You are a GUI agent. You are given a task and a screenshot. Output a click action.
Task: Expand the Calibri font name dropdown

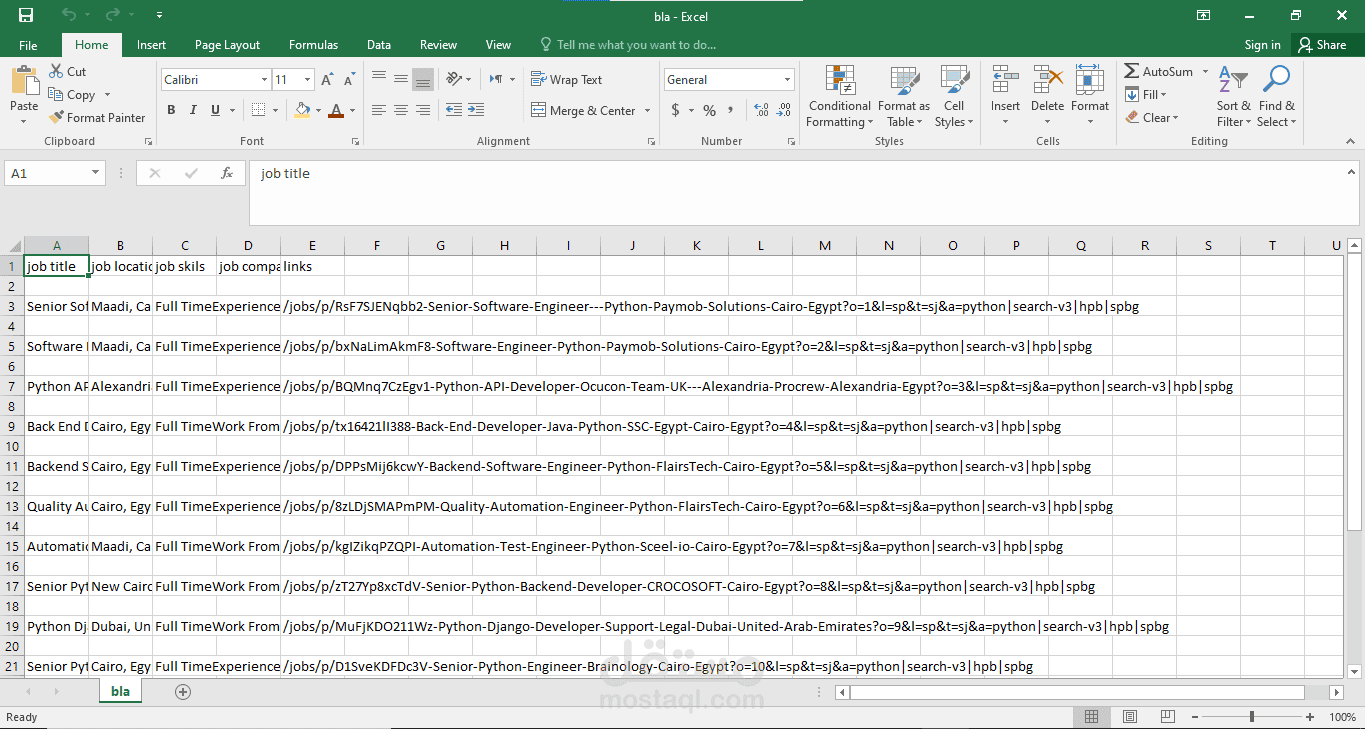click(264, 80)
